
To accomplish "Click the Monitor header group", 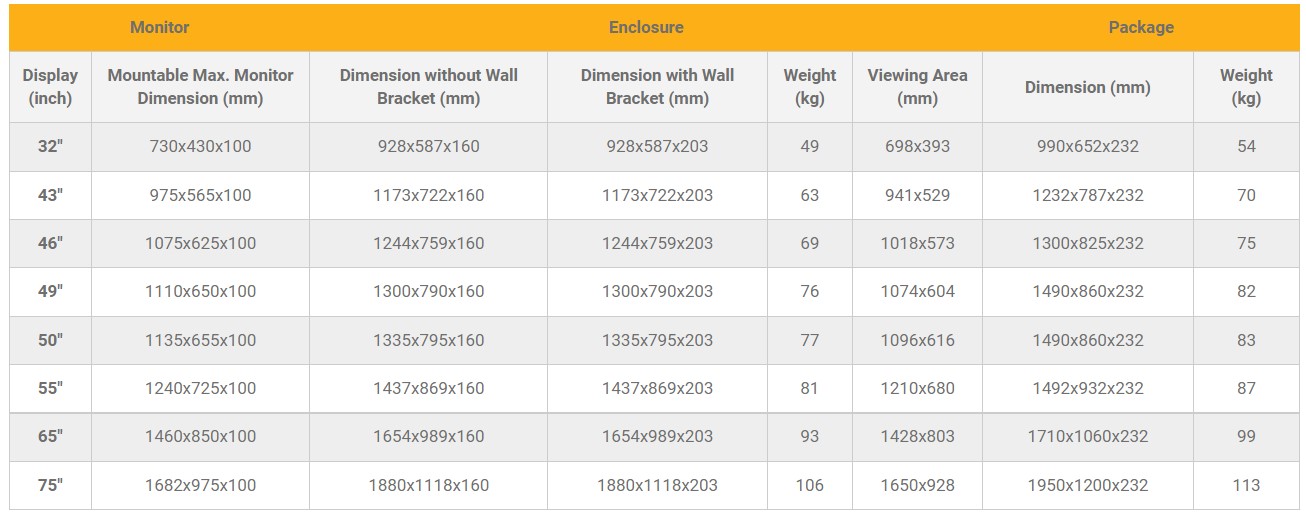I will tap(159, 27).
